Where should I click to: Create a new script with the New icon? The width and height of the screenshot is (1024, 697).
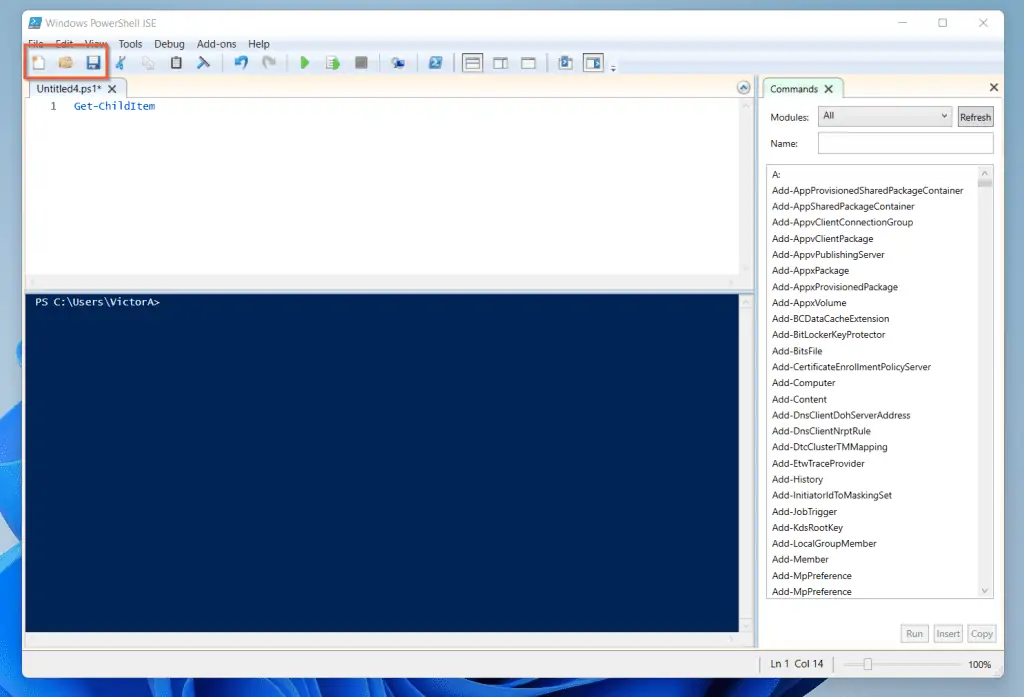(x=39, y=63)
